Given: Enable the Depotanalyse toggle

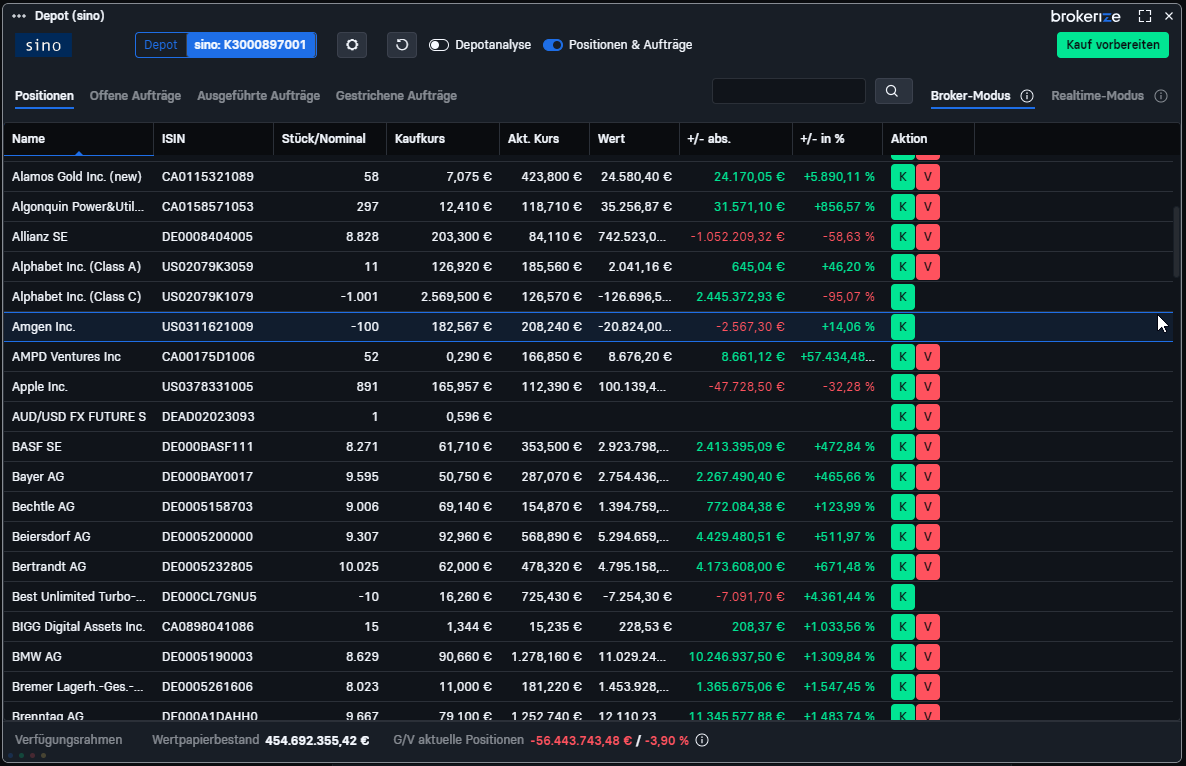Looking at the screenshot, I should click(439, 45).
